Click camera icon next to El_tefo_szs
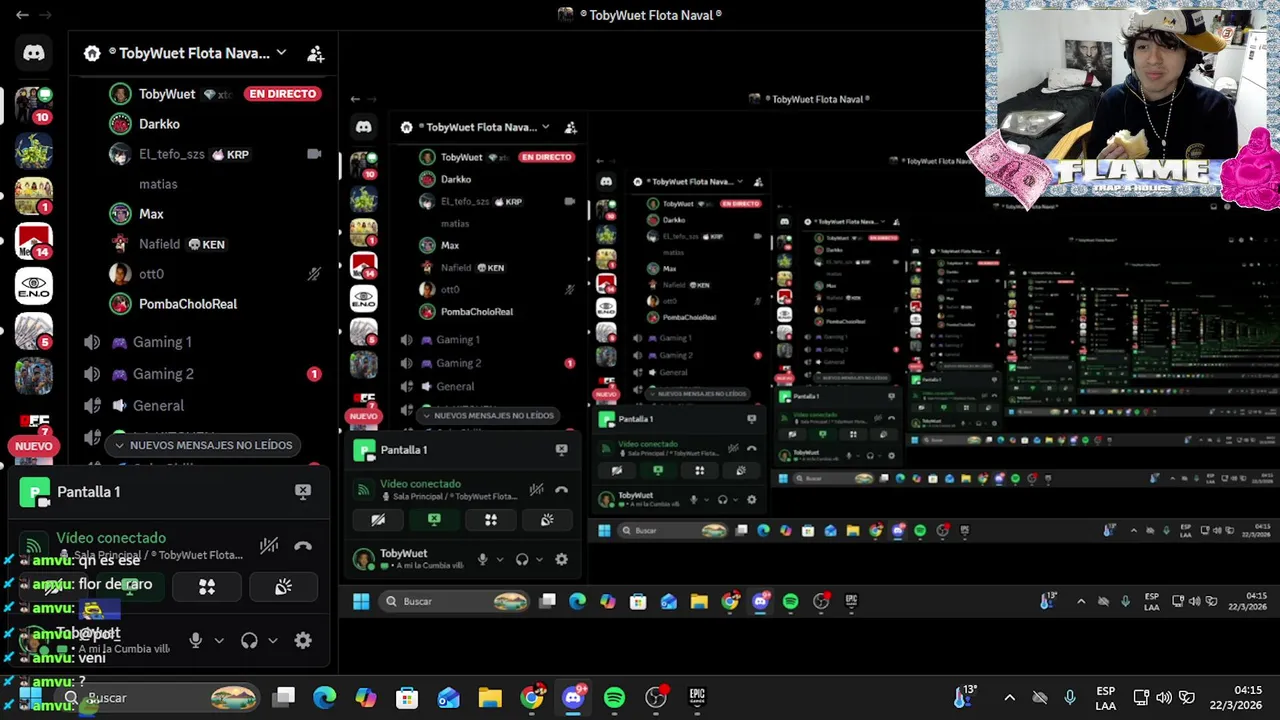 (x=314, y=154)
